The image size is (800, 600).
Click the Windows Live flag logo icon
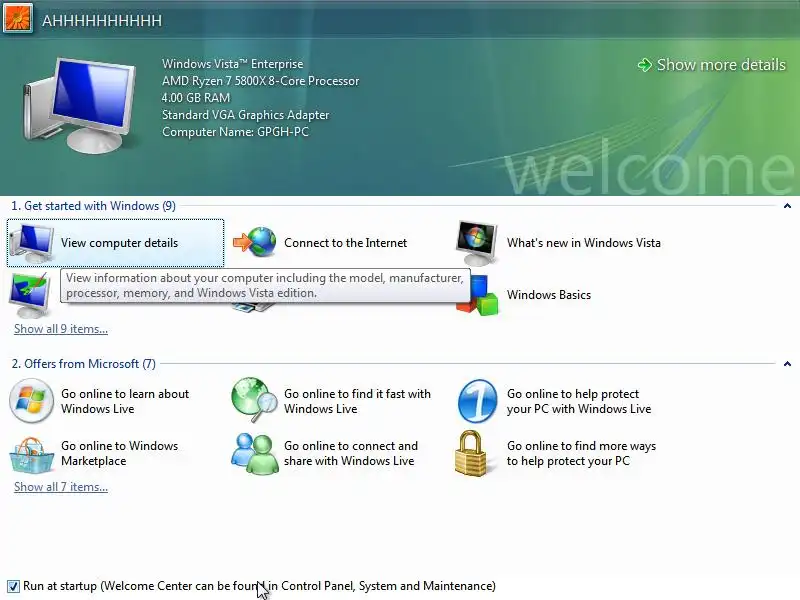coord(31,401)
